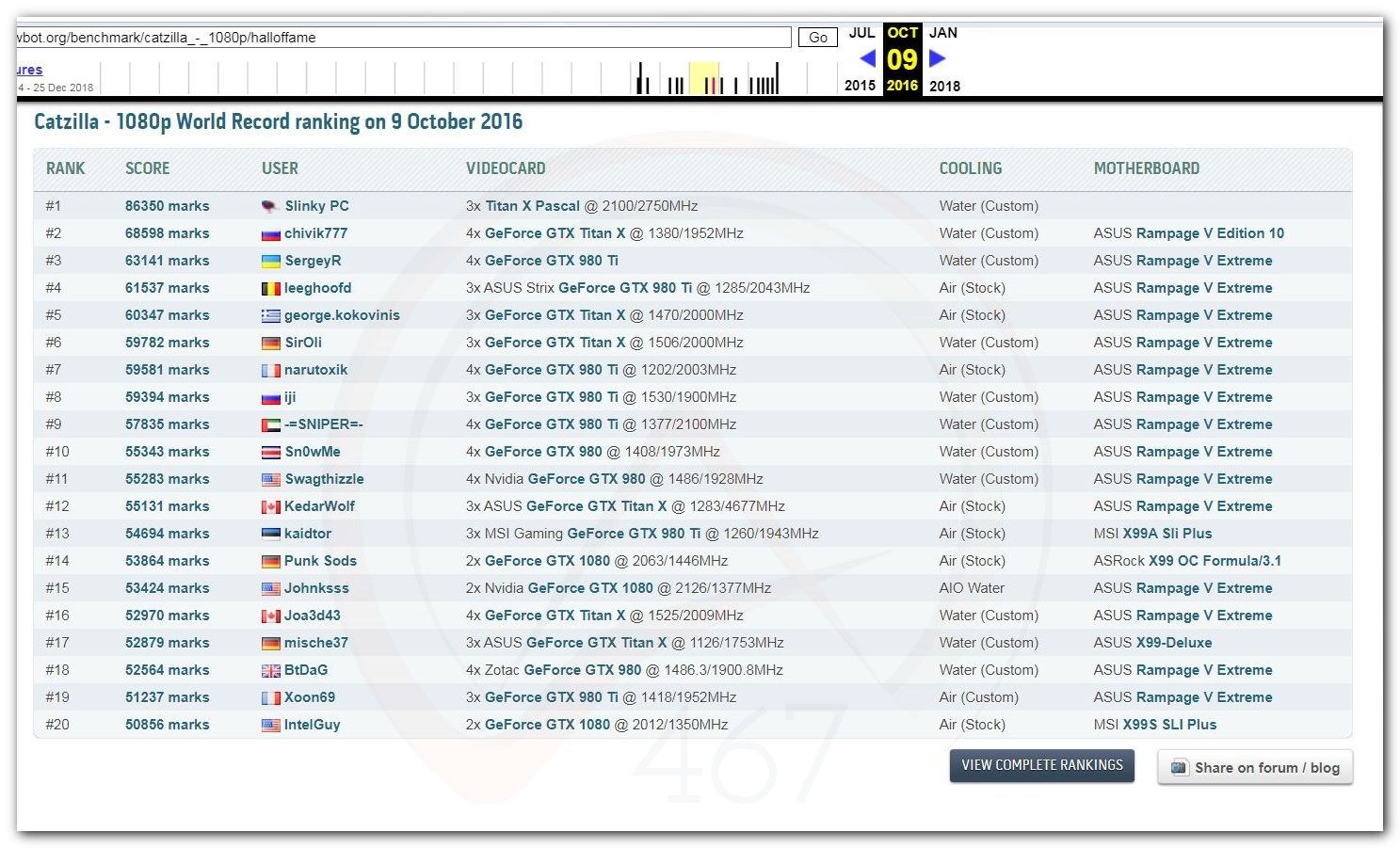1400x848 pixels.
Task: Click Share on forum / blog button
Action: (x=1255, y=767)
